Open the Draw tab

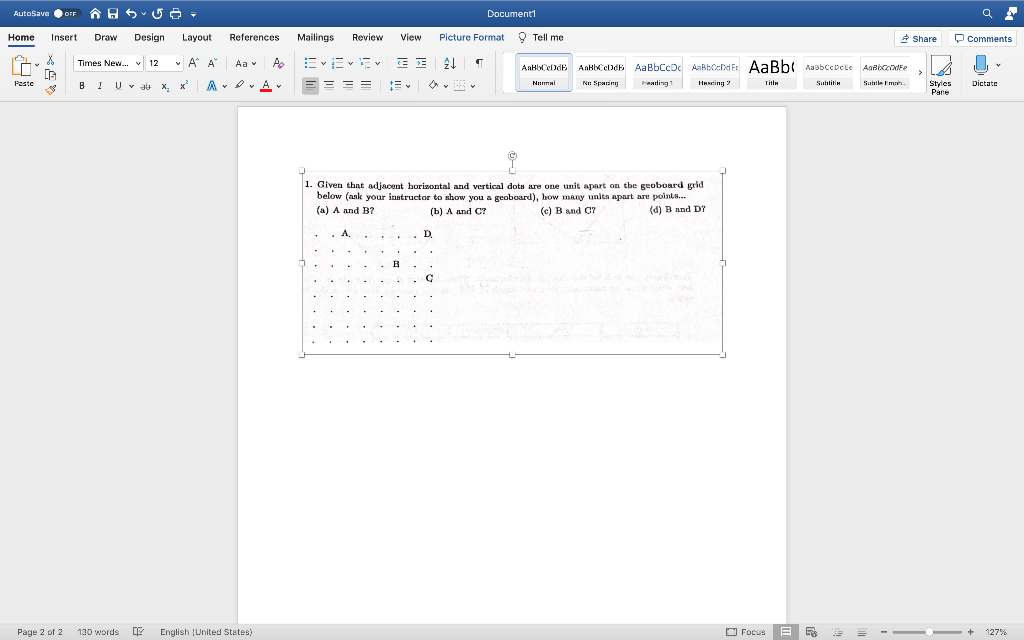pos(105,37)
